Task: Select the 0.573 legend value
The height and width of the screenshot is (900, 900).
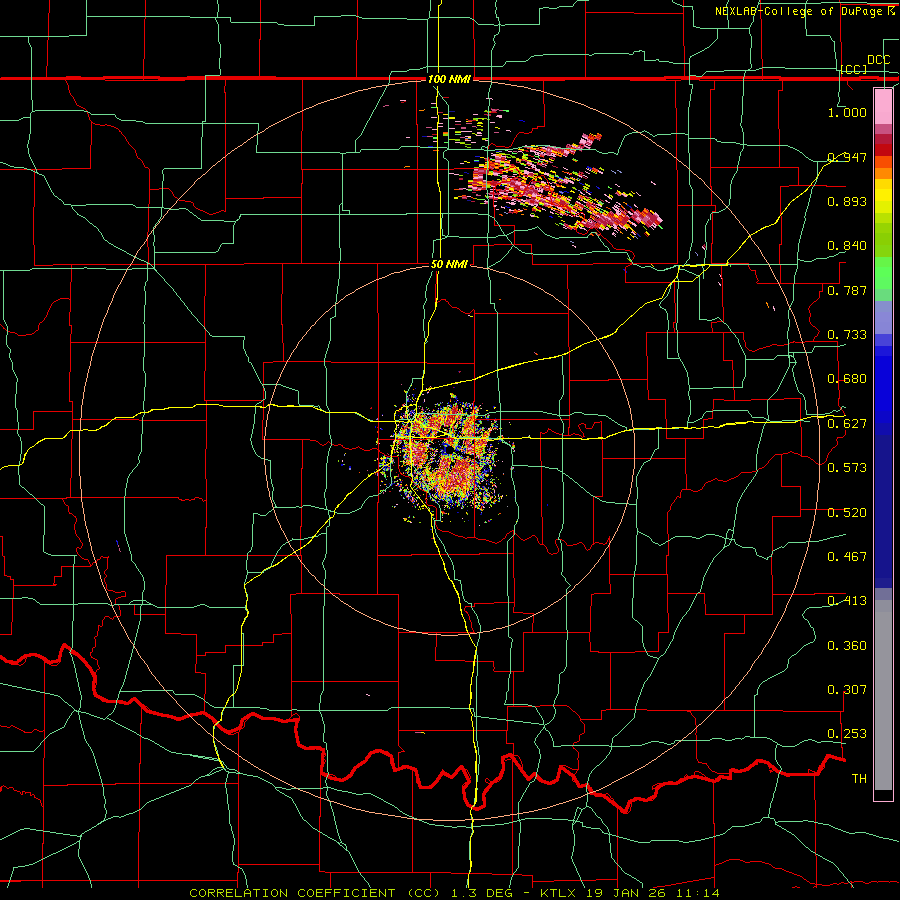Action: [847, 468]
